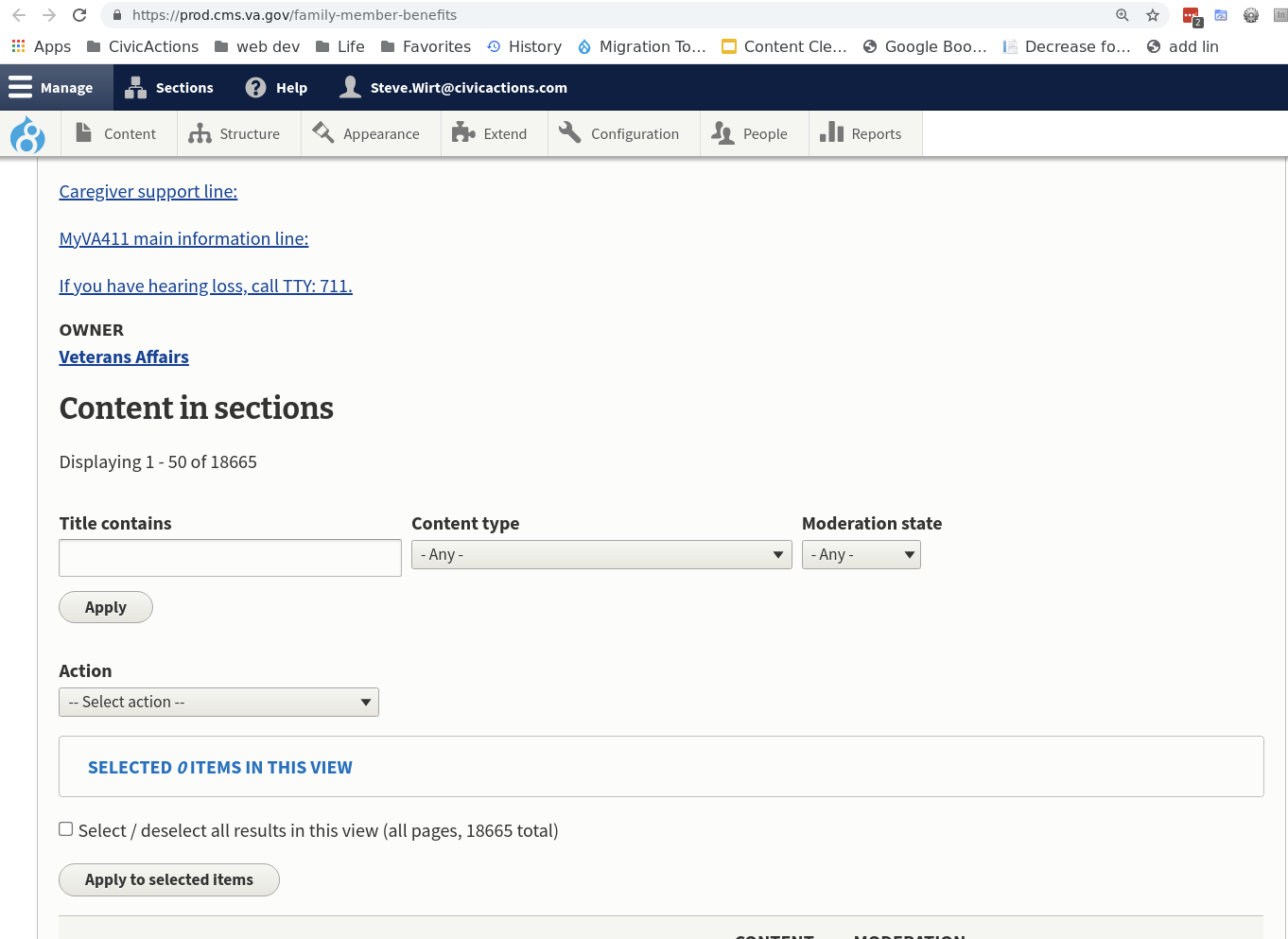The width and height of the screenshot is (1288, 939).
Task: Click the Displaying 1 - 50 of 18665 text
Action: coord(158,461)
